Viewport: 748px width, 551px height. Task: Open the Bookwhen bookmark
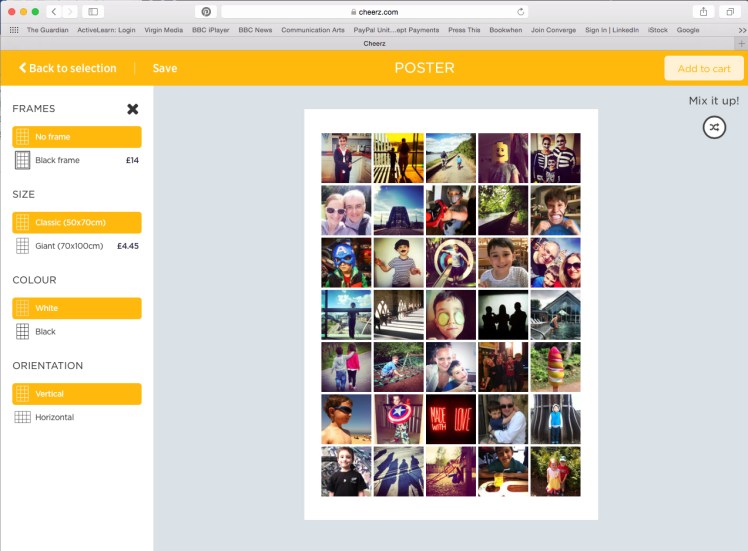(506, 30)
